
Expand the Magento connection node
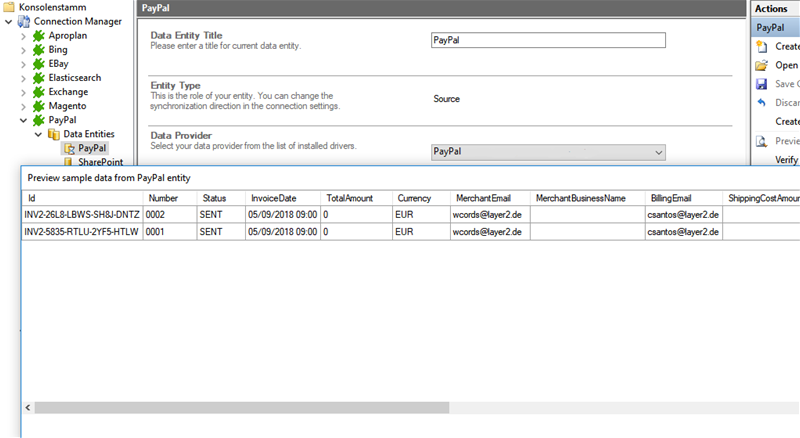click(x=23, y=105)
